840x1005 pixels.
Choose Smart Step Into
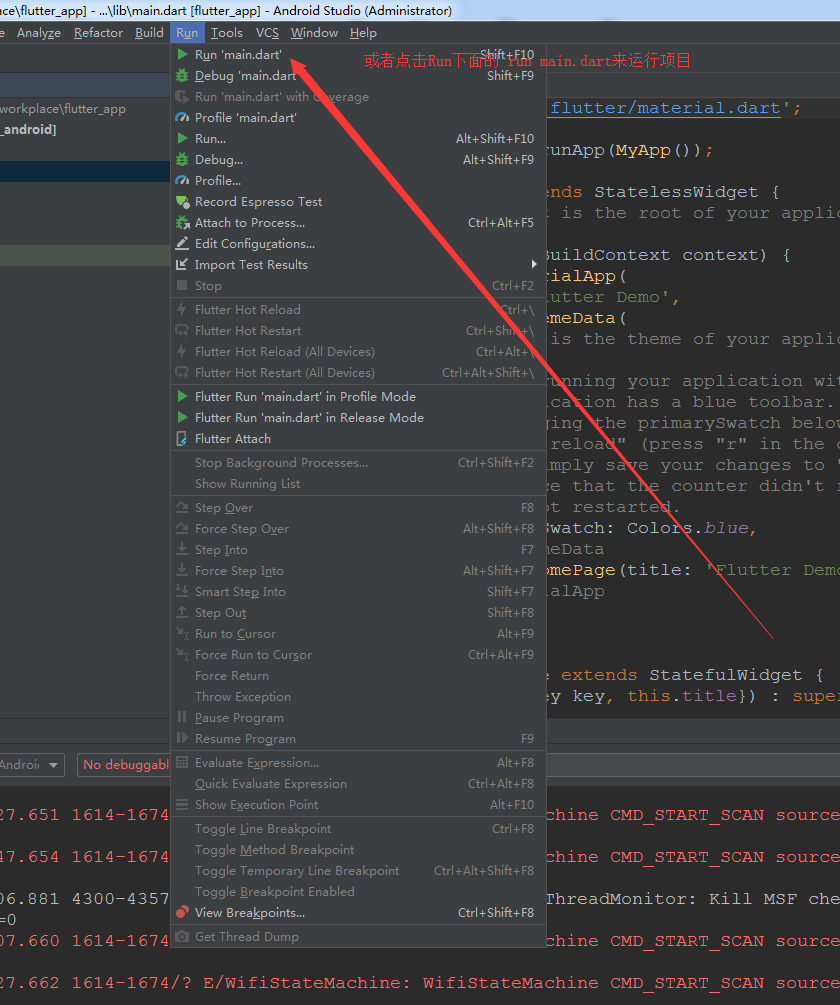tap(358, 592)
